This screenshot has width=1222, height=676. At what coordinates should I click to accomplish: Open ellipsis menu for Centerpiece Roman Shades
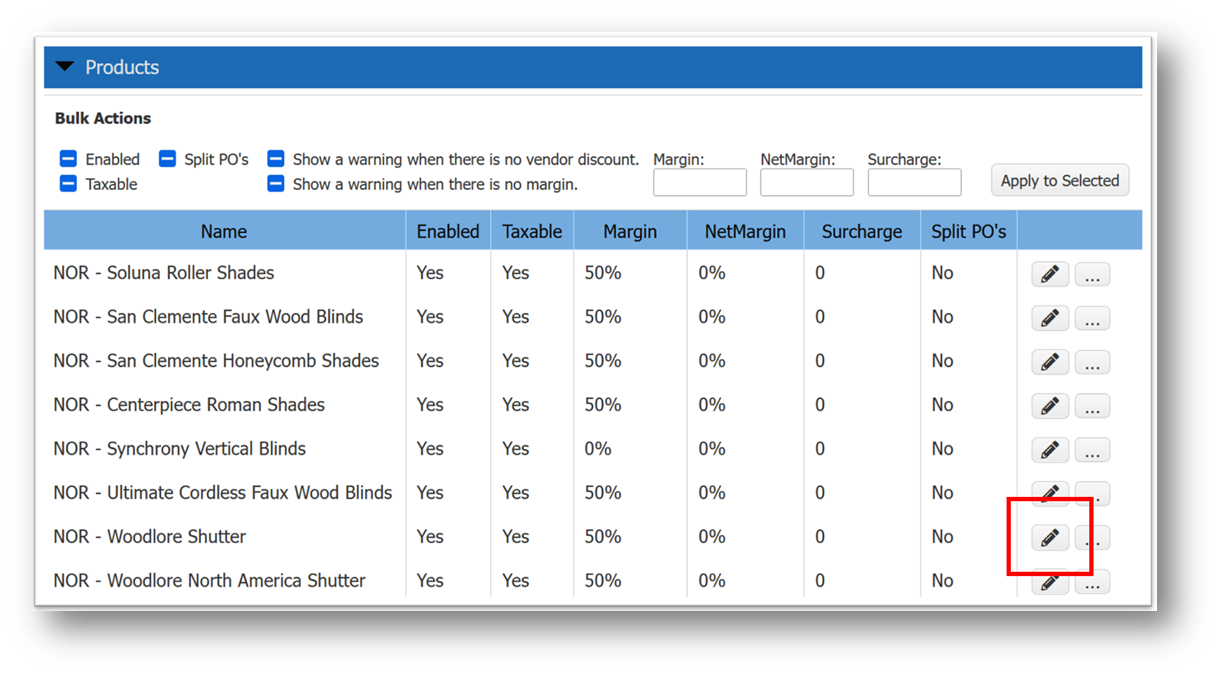tap(1092, 406)
